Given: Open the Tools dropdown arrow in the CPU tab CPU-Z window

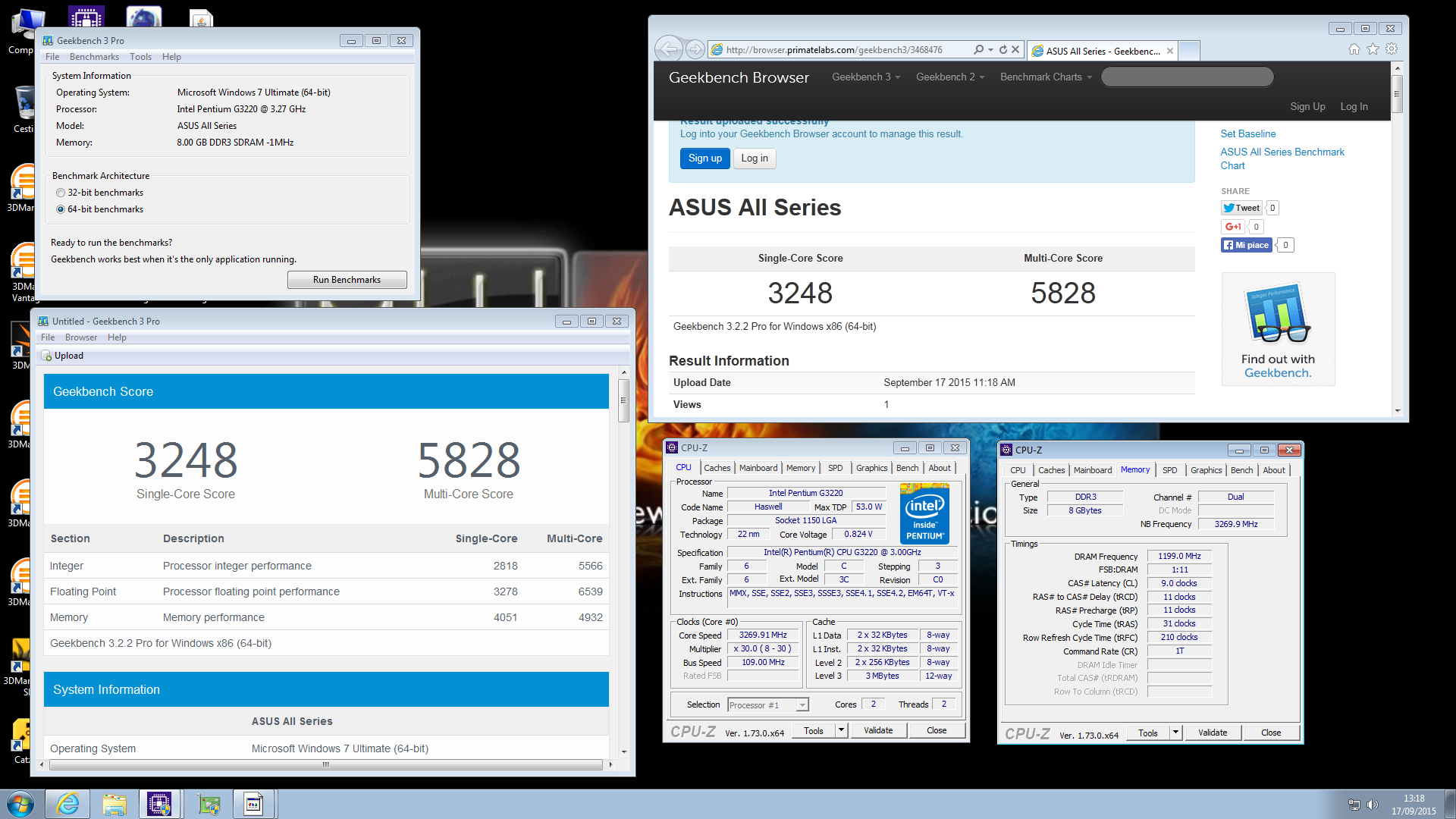Looking at the screenshot, I should pyautogui.click(x=840, y=730).
